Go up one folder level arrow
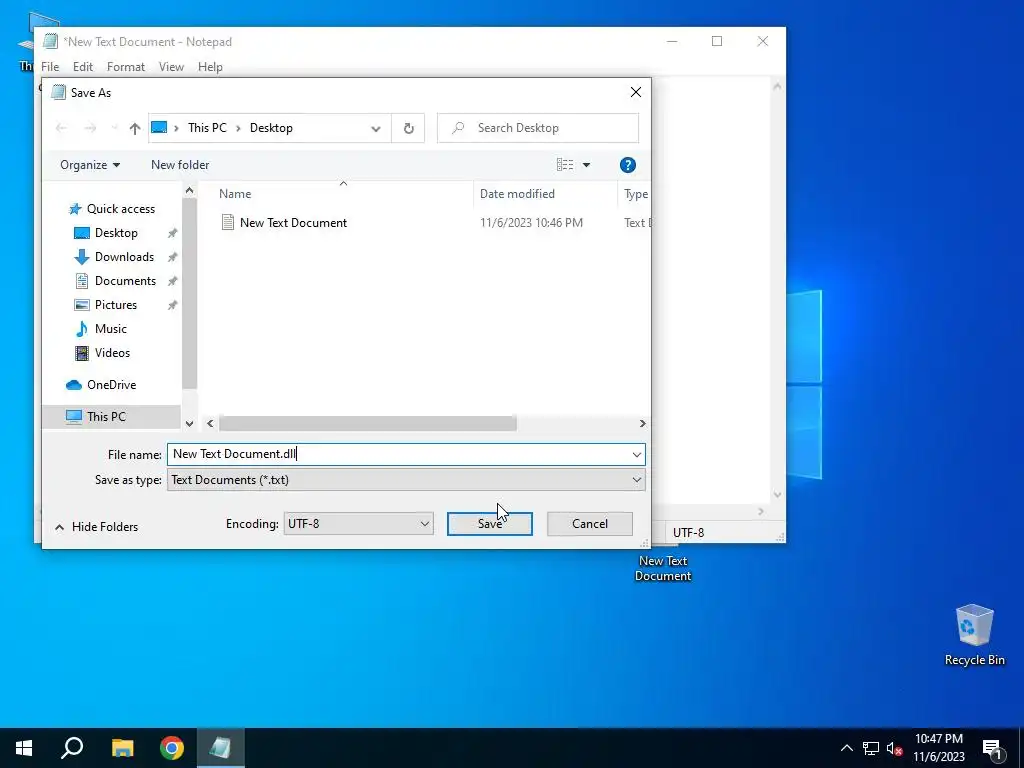Screen dimensions: 1024x768 [x=135, y=128]
